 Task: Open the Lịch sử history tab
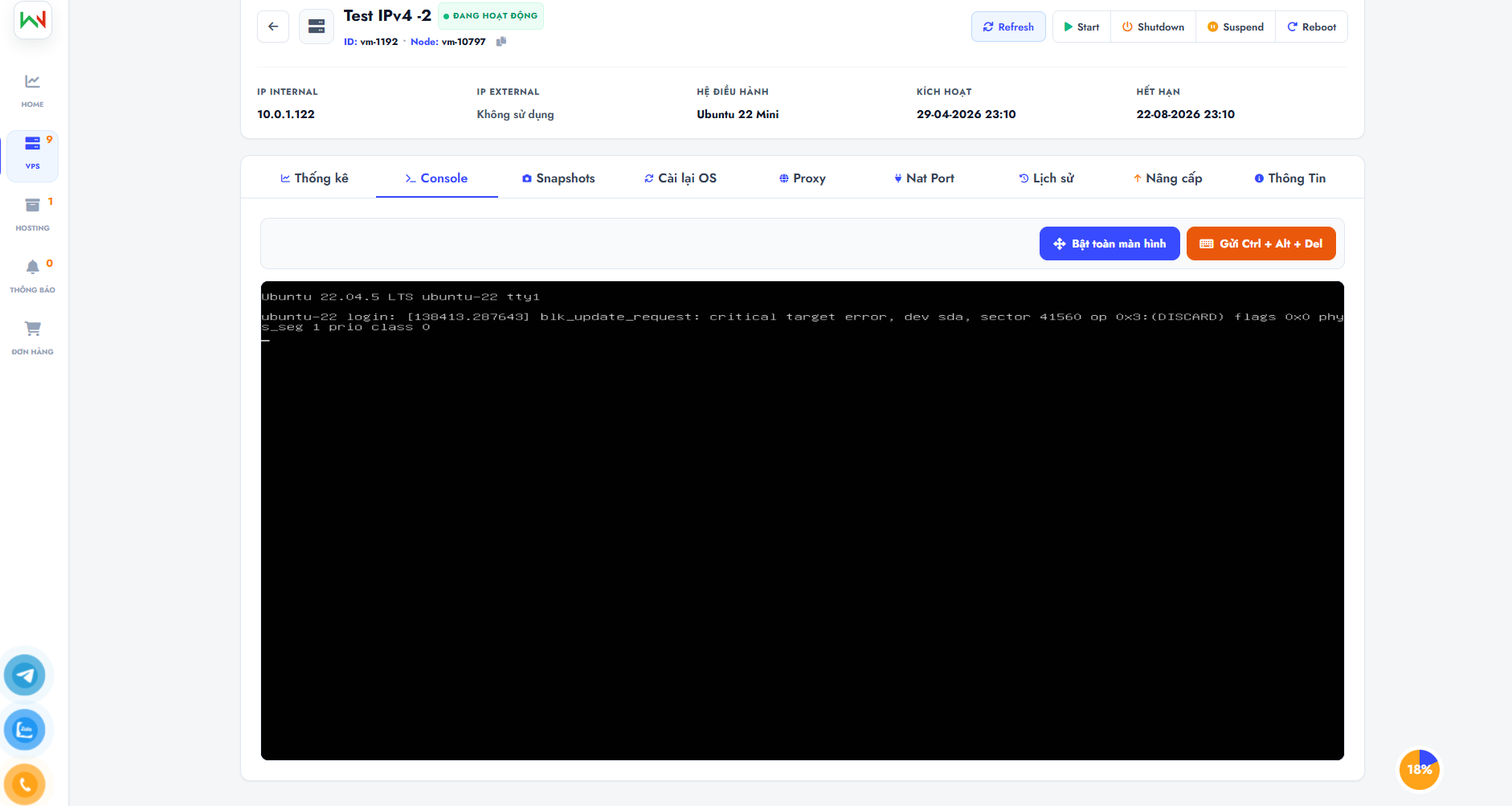tap(1047, 178)
